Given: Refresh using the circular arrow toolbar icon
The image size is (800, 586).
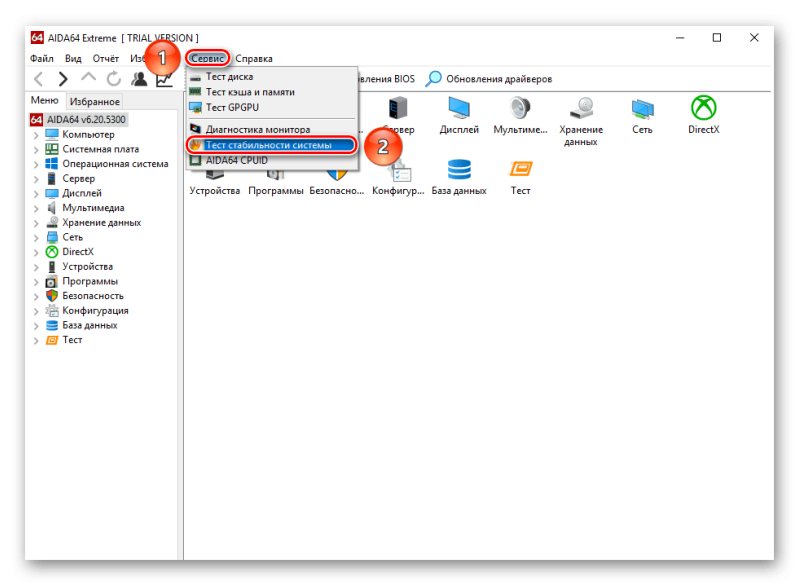Looking at the screenshot, I should coord(114,79).
